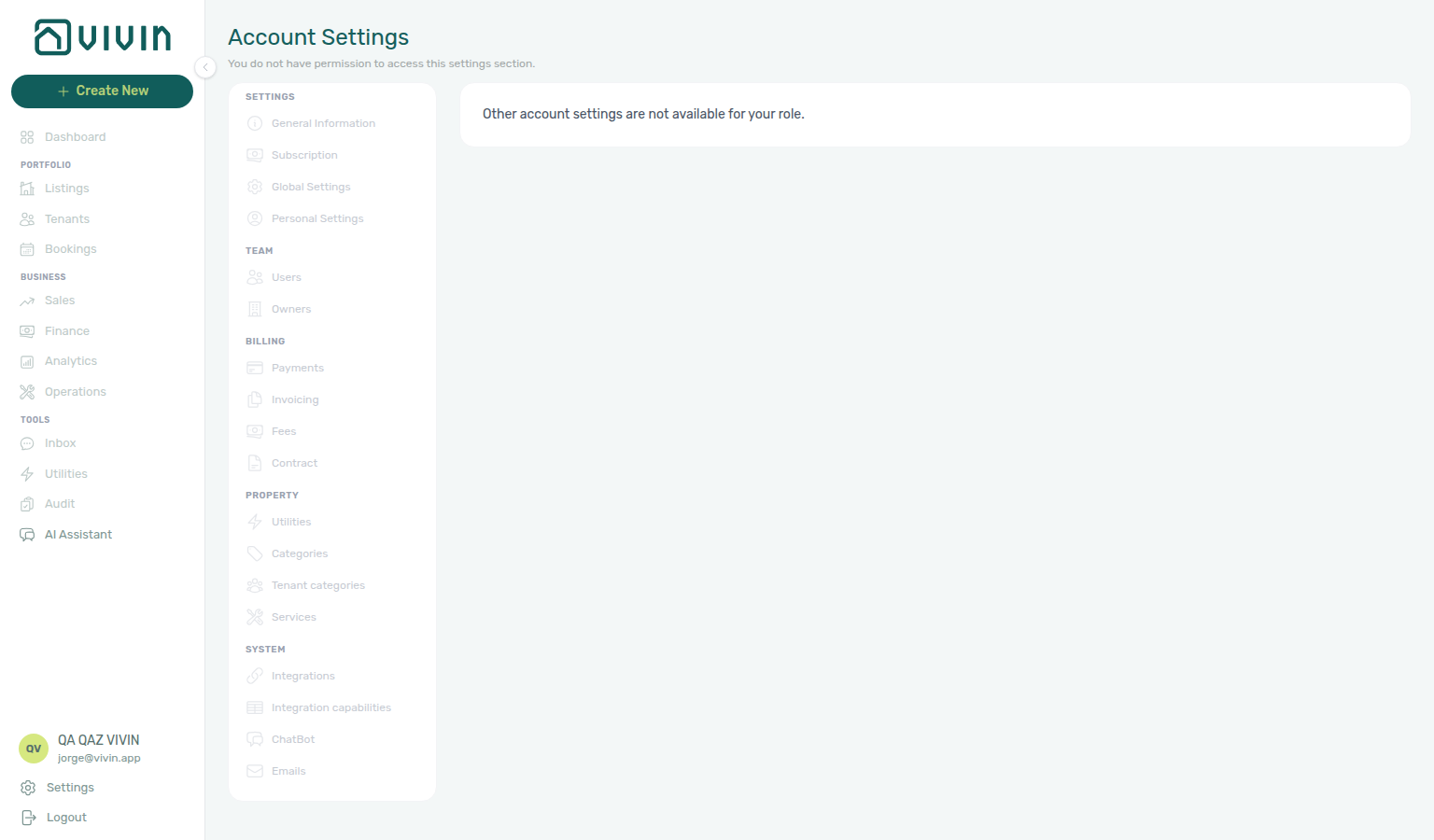Click the Dashboard grid icon
This screenshot has width=1434, height=840.
pyautogui.click(x=27, y=137)
